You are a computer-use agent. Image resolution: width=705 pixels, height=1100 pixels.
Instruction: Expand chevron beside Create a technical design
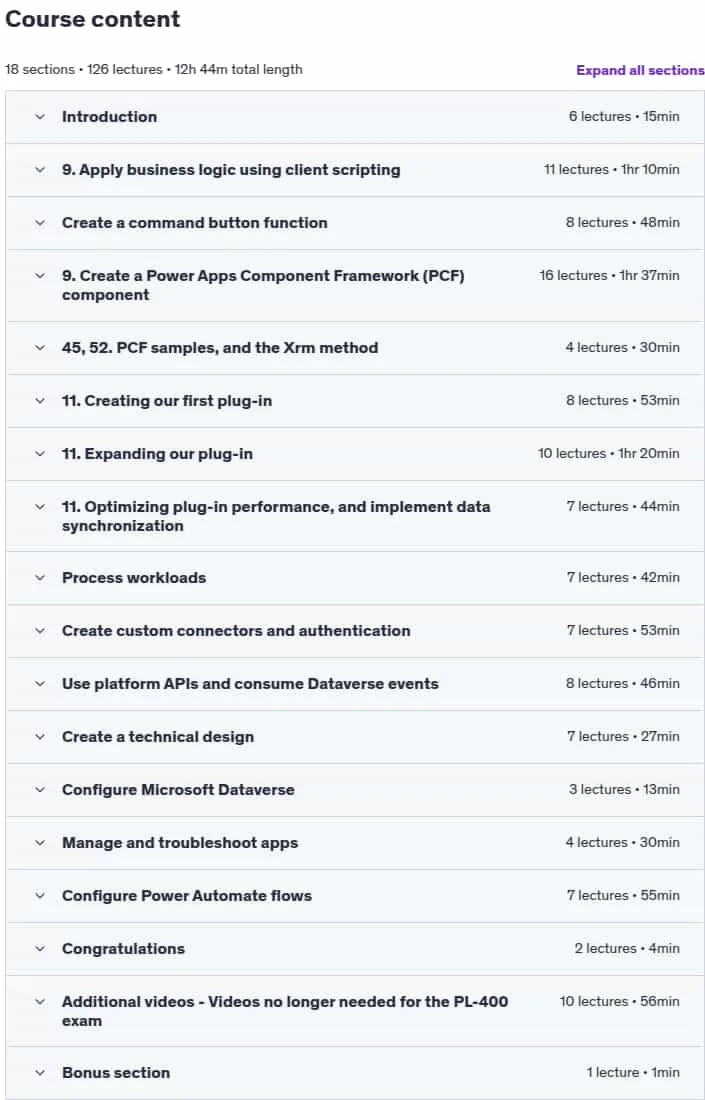pos(40,737)
